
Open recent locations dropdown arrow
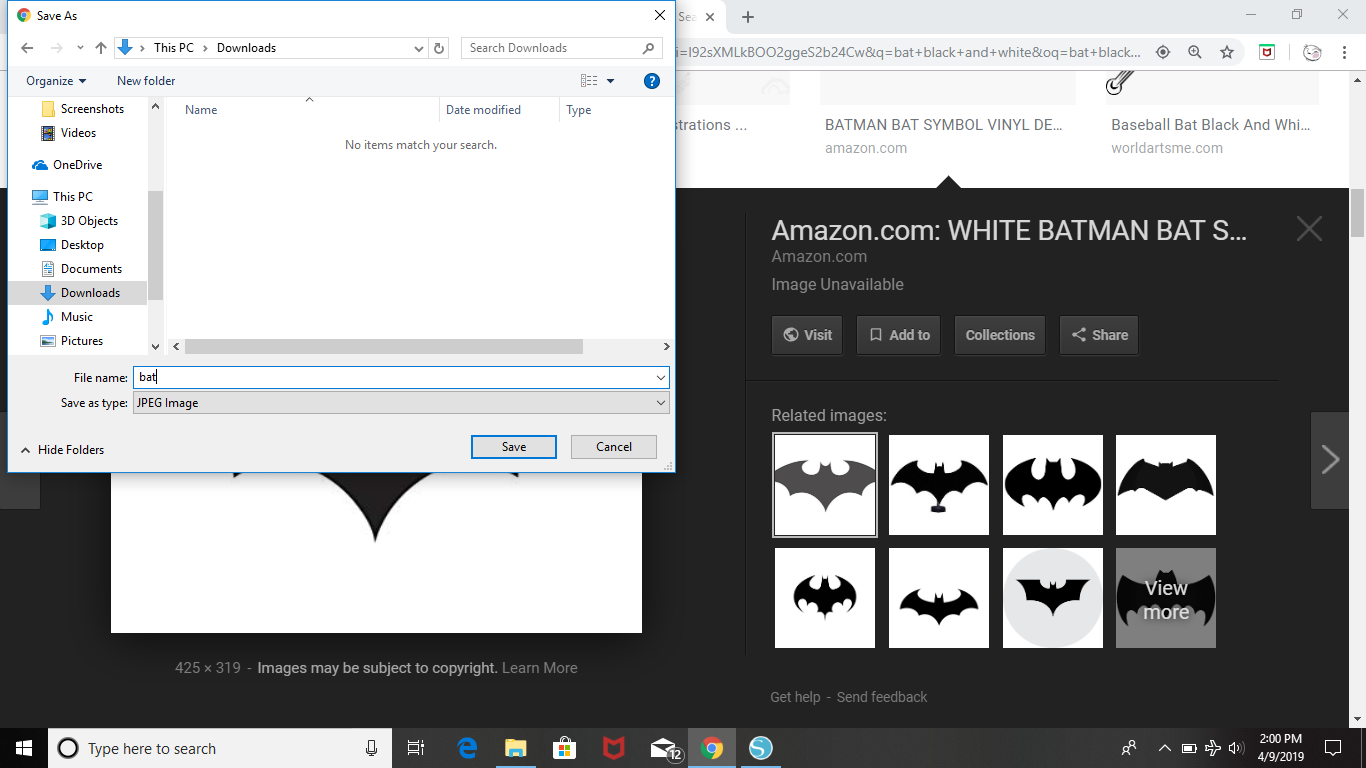click(80, 48)
